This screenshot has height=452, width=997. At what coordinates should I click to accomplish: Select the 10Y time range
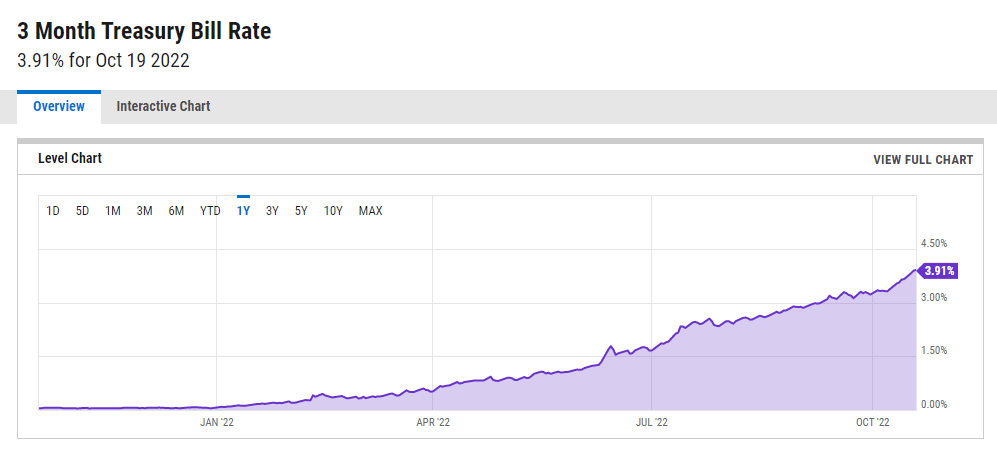pos(333,211)
